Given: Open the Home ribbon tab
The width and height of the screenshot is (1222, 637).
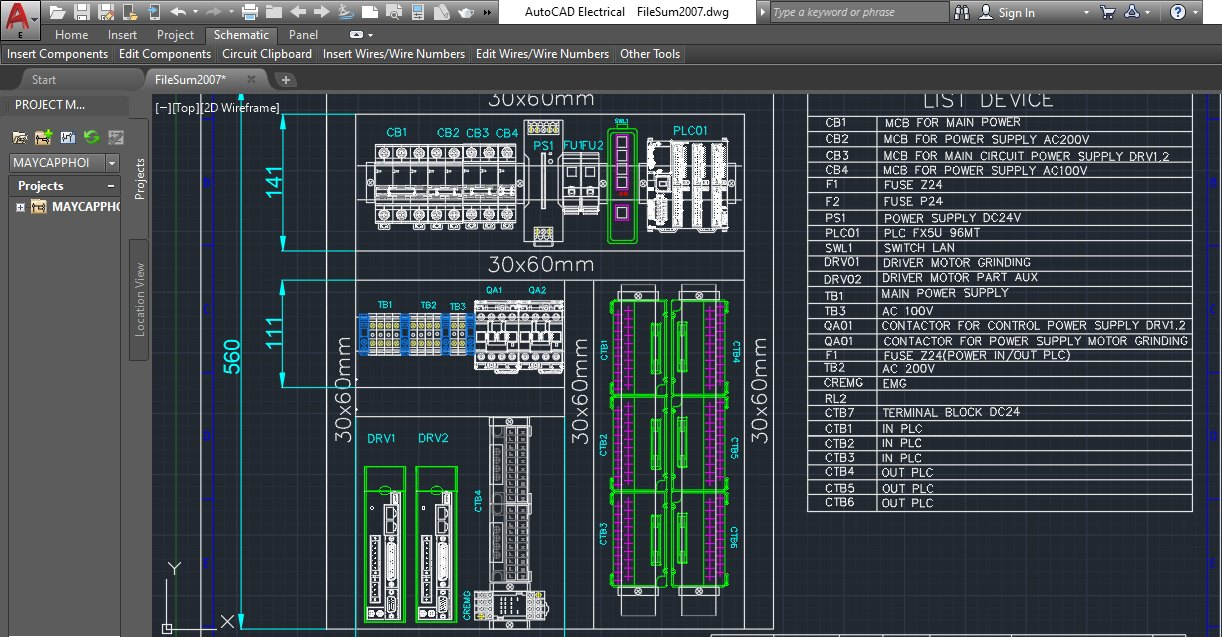Looking at the screenshot, I should [71, 35].
